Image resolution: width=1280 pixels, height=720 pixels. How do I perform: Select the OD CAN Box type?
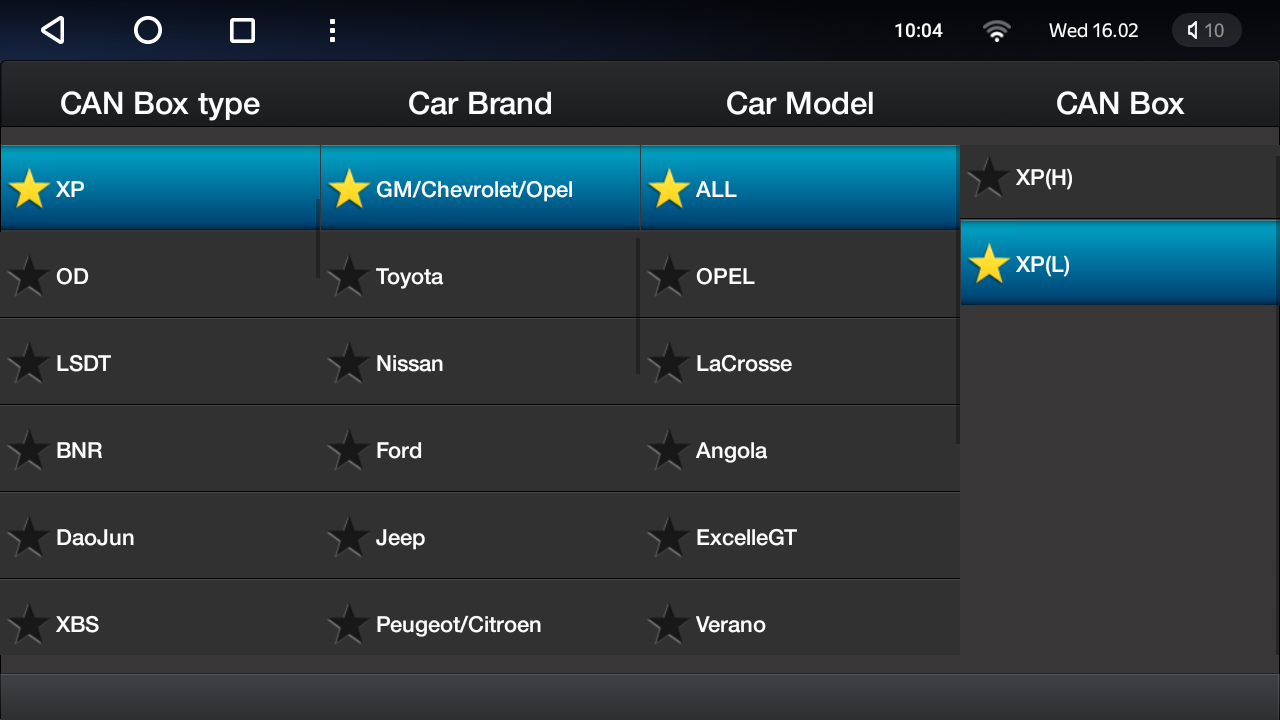pos(160,276)
